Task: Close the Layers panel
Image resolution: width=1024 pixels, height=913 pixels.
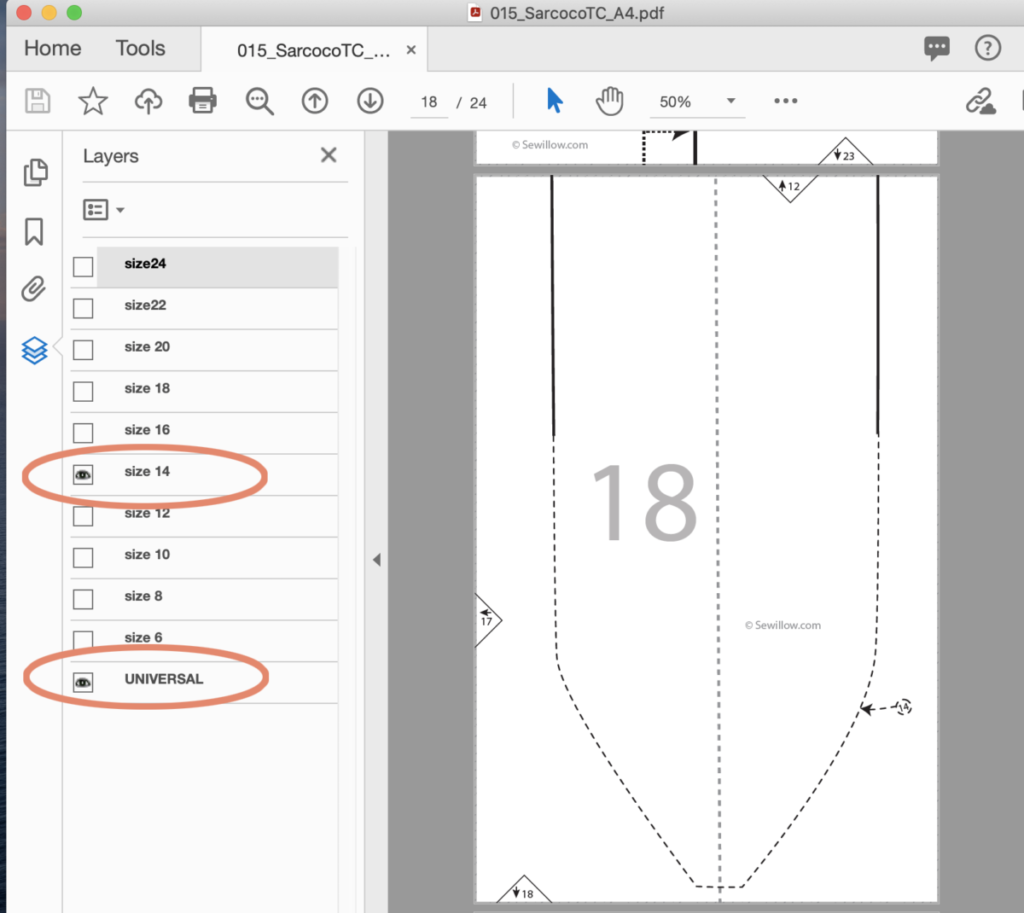Action: click(328, 155)
